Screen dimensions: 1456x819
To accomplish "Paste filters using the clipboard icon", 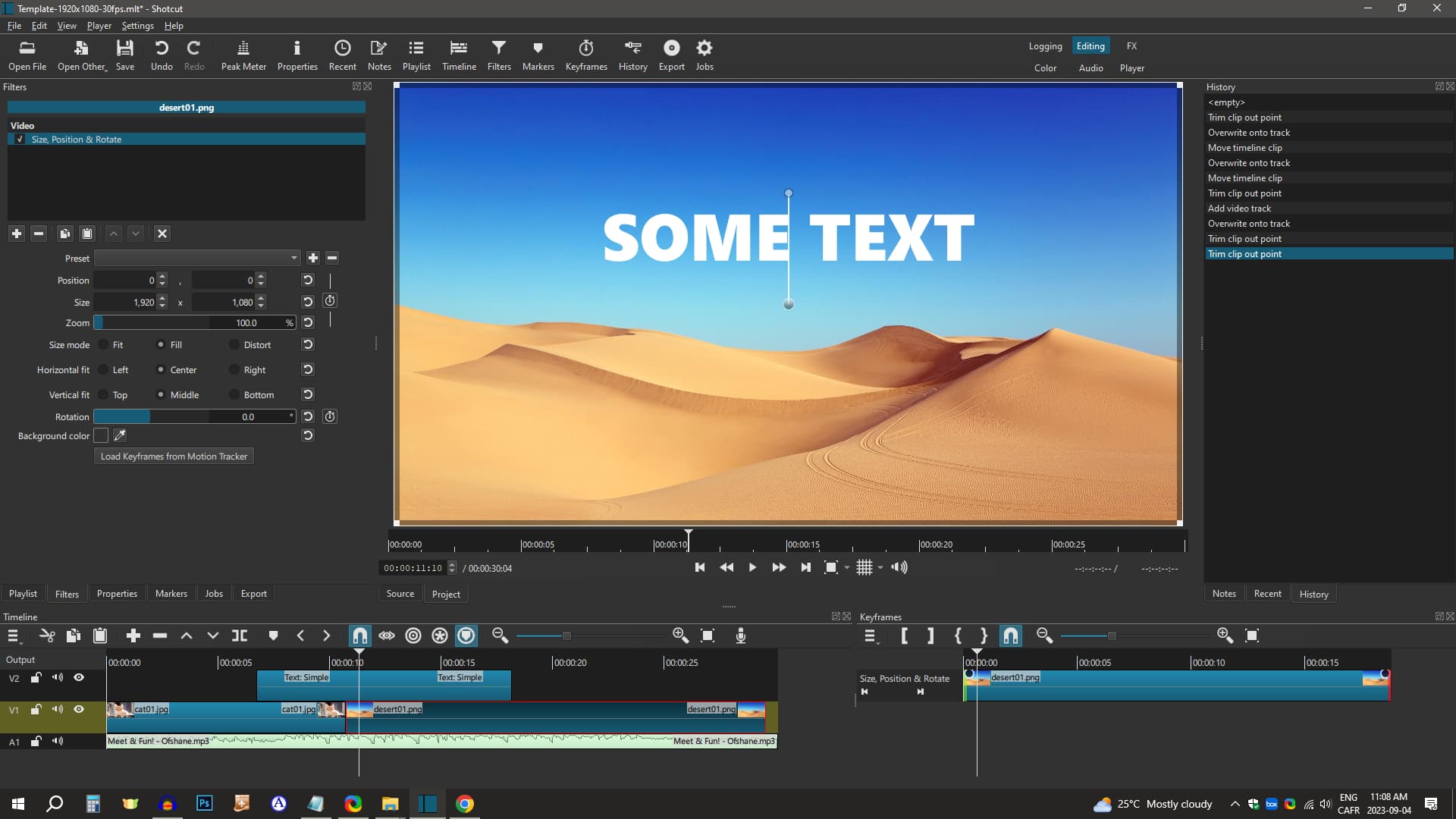I will (87, 234).
